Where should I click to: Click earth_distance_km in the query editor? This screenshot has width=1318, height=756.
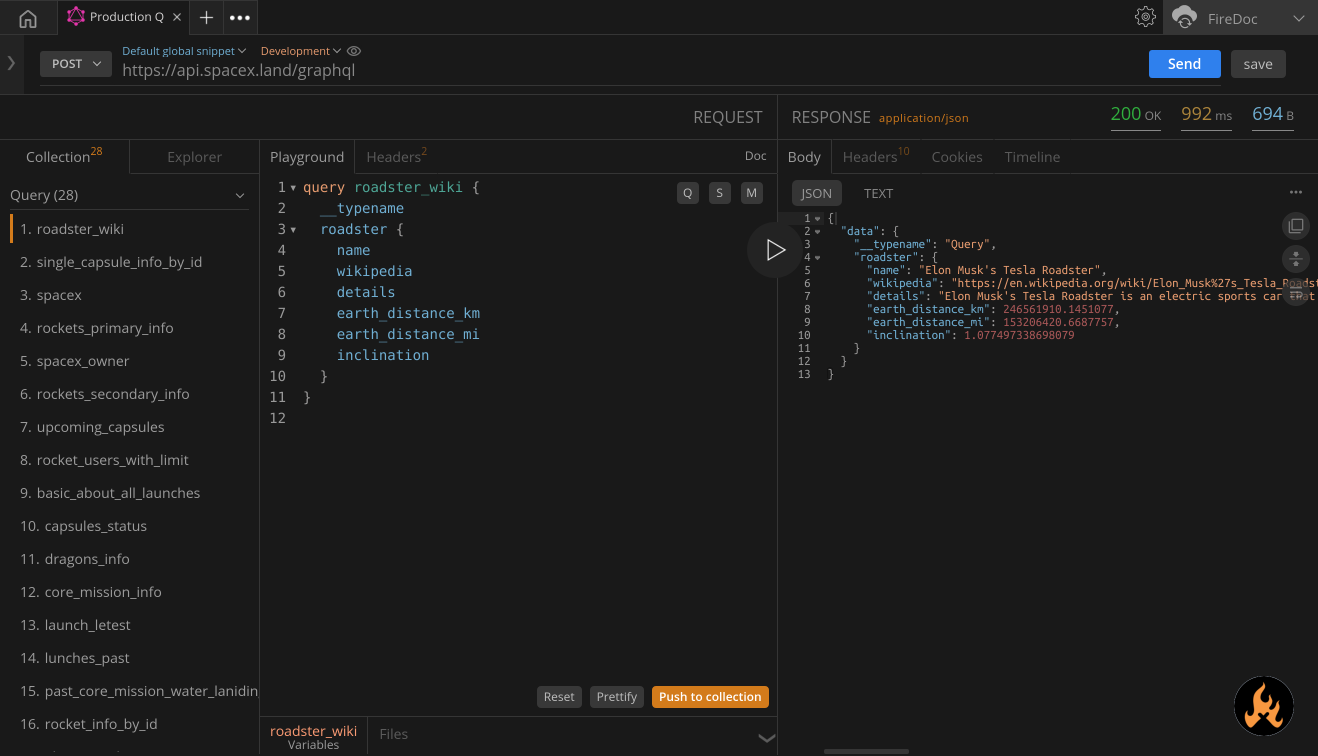(x=408, y=313)
